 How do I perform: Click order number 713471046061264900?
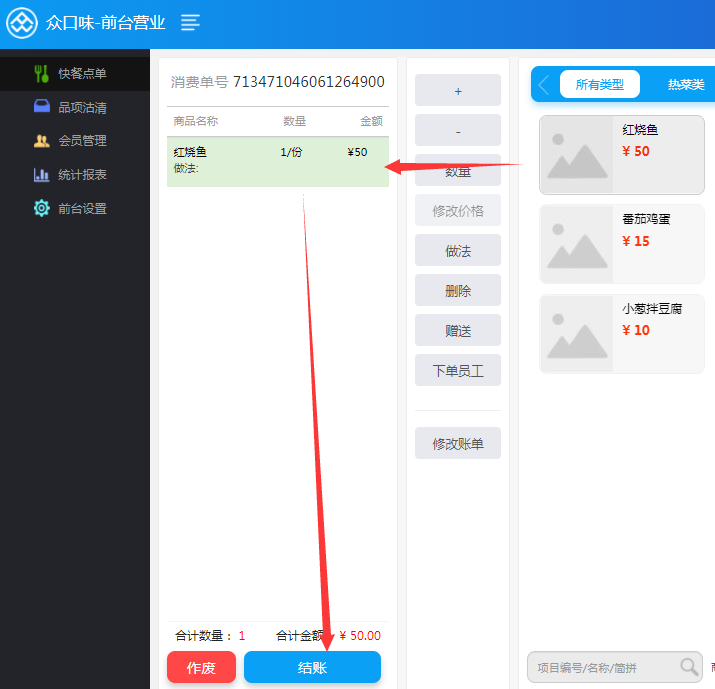(309, 82)
